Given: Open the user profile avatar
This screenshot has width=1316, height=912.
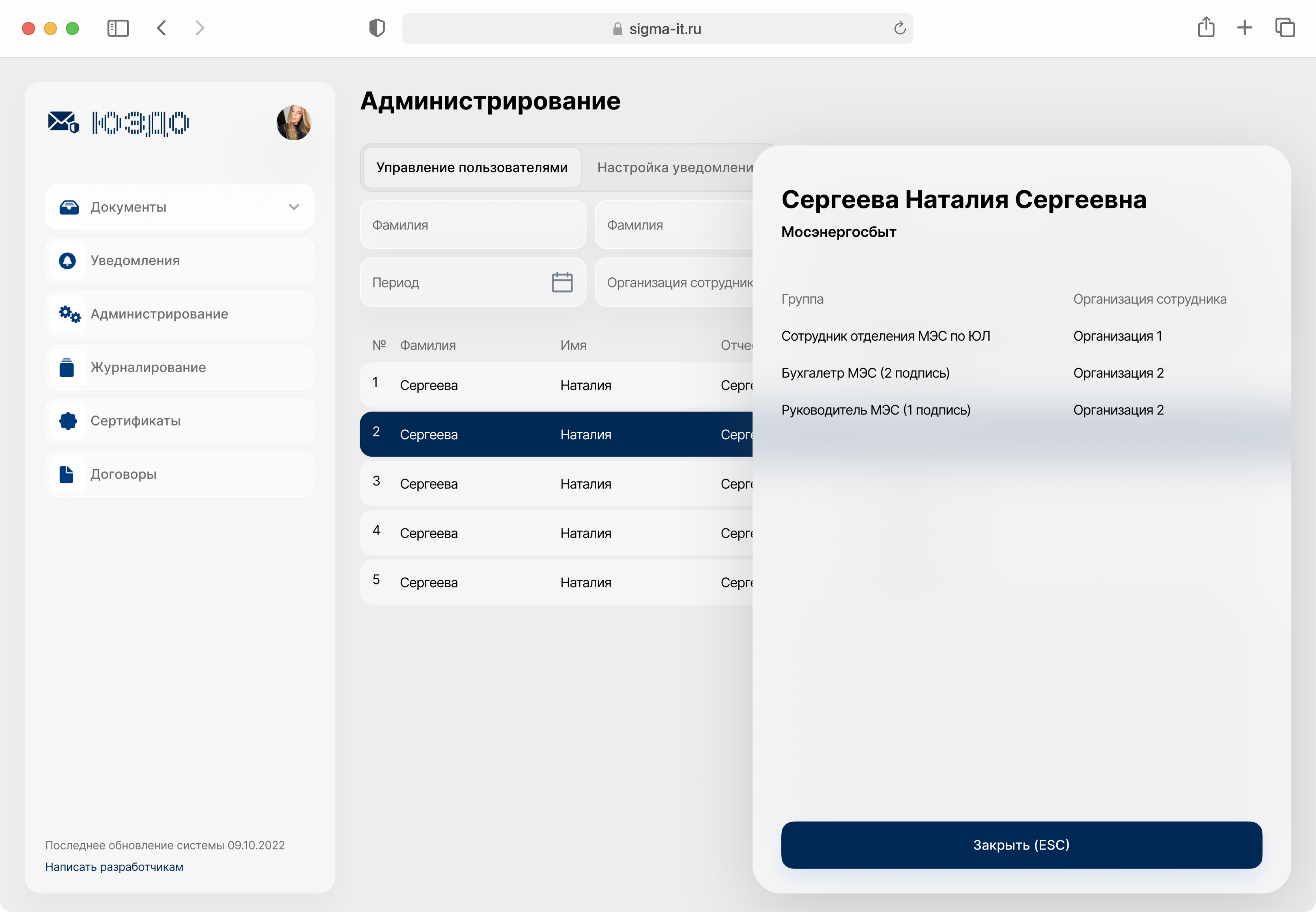Looking at the screenshot, I should 293,122.
